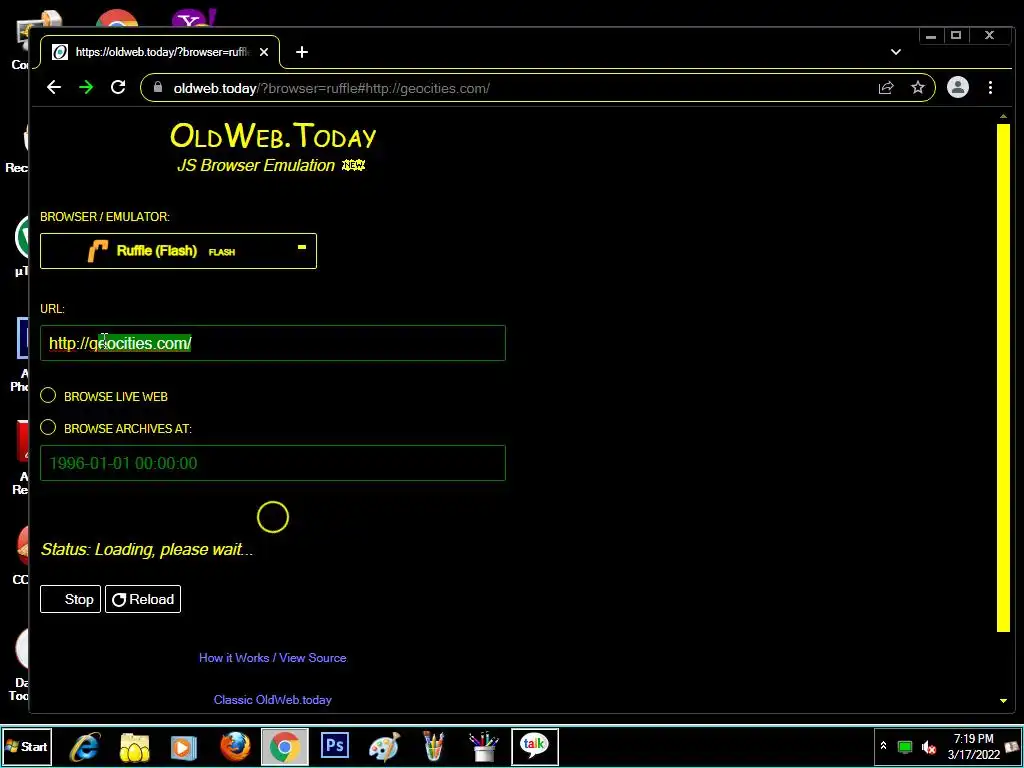The height and width of the screenshot is (768, 1024).
Task: Click the archive date 1996-01-01 field
Action: coord(273,463)
